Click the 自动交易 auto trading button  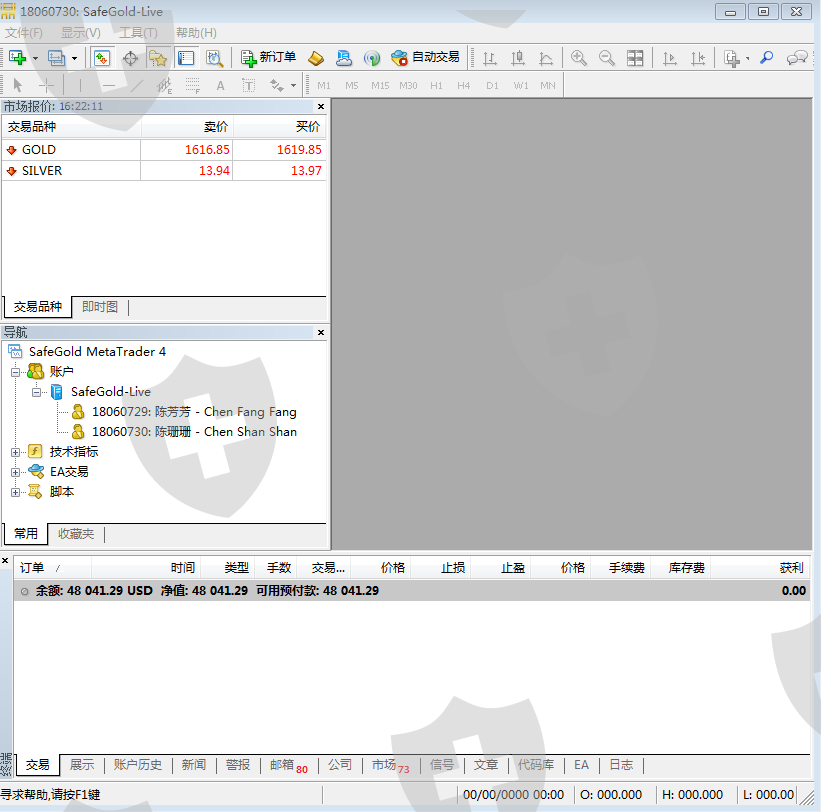(425, 58)
